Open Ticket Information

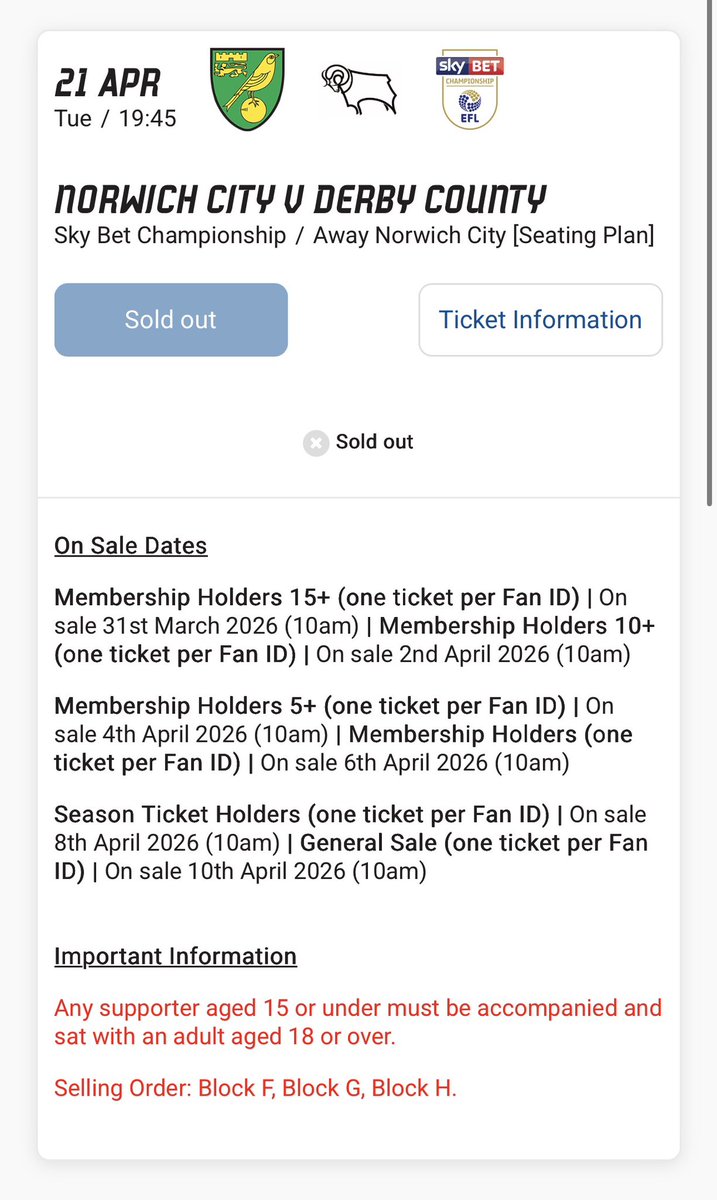540,320
